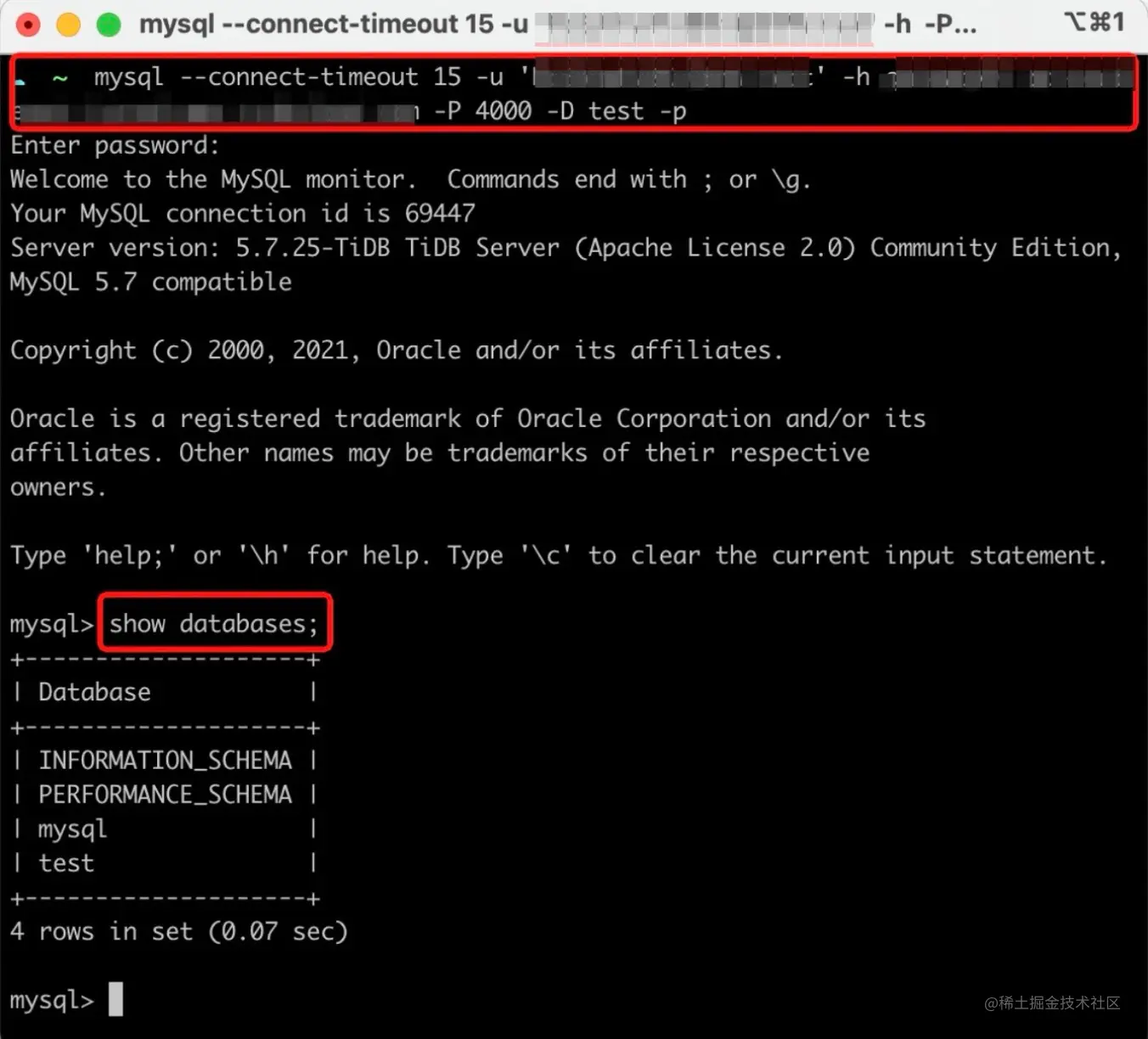Click the 'Enter password:' line

(115, 146)
